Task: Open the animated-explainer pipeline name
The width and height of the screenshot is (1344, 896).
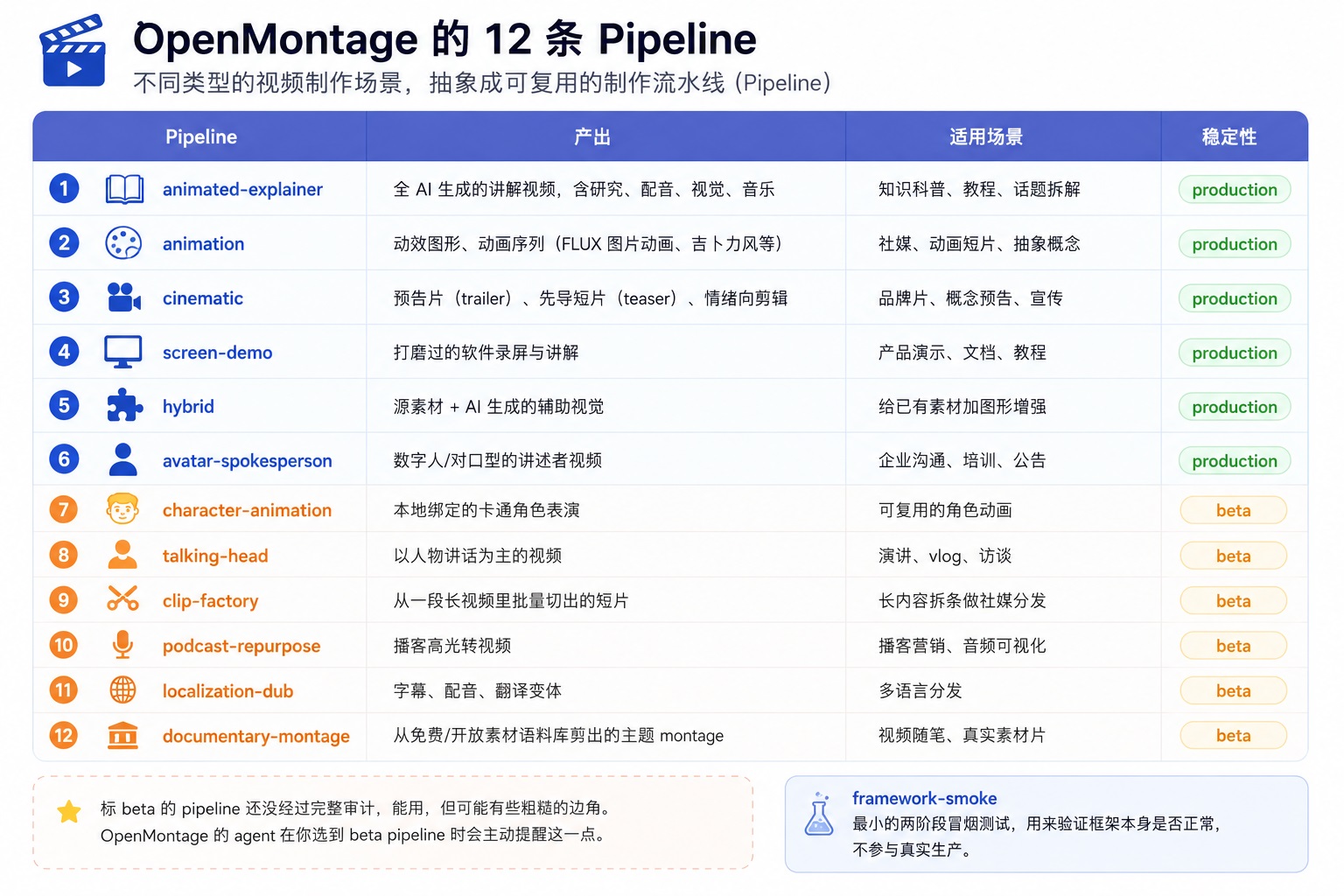Action: pyautogui.click(x=242, y=189)
